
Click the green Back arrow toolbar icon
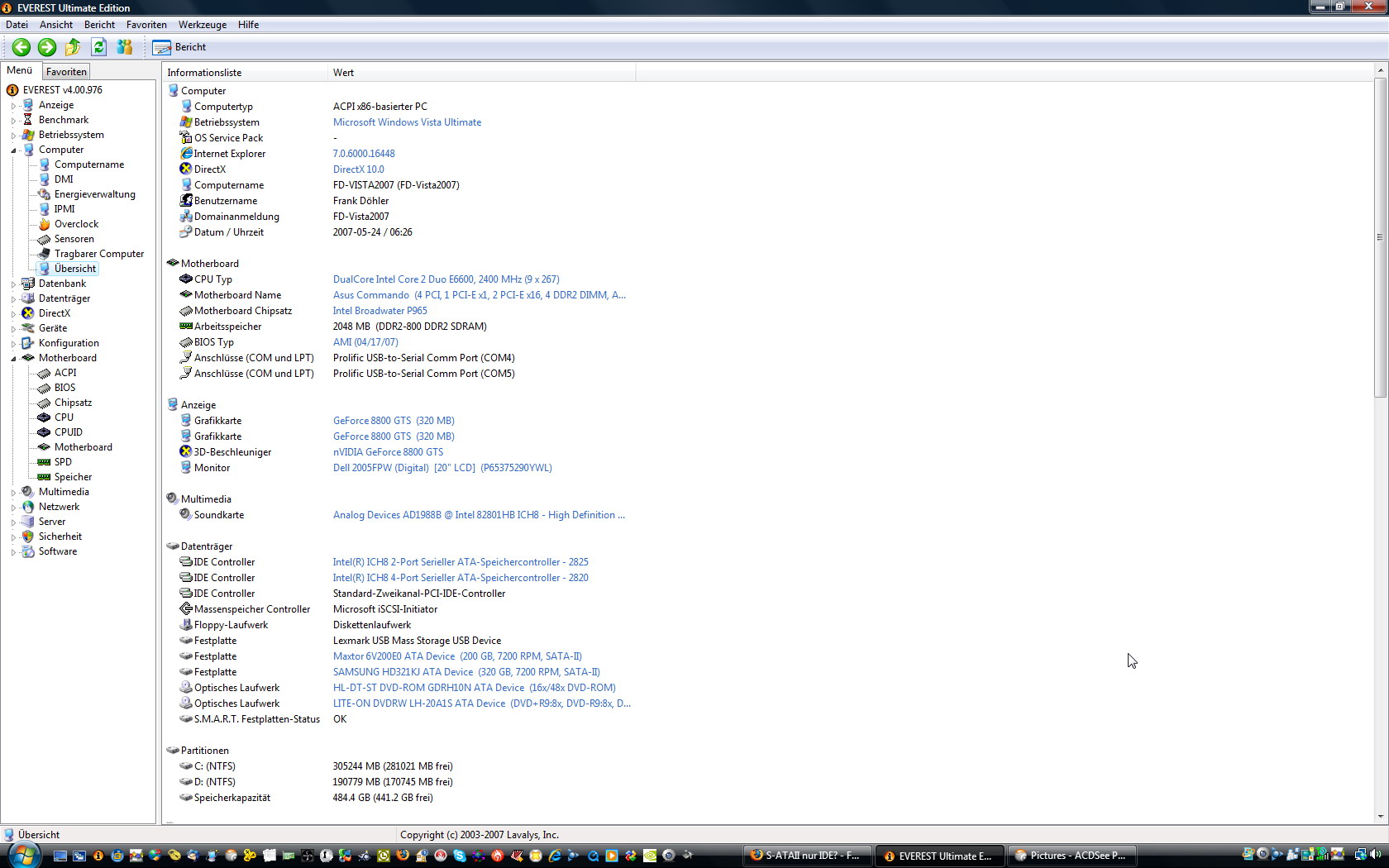tap(21, 47)
